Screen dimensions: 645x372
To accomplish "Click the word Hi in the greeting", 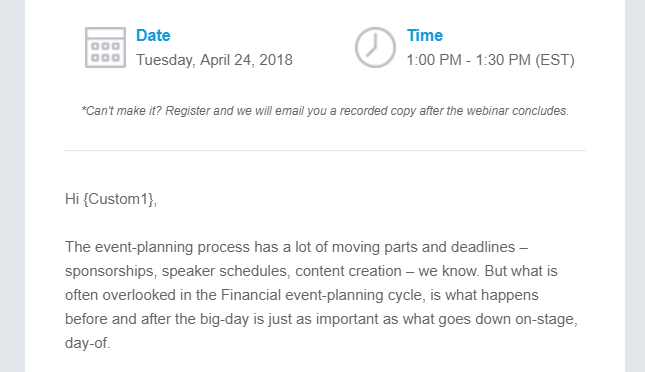I will [72, 199].
